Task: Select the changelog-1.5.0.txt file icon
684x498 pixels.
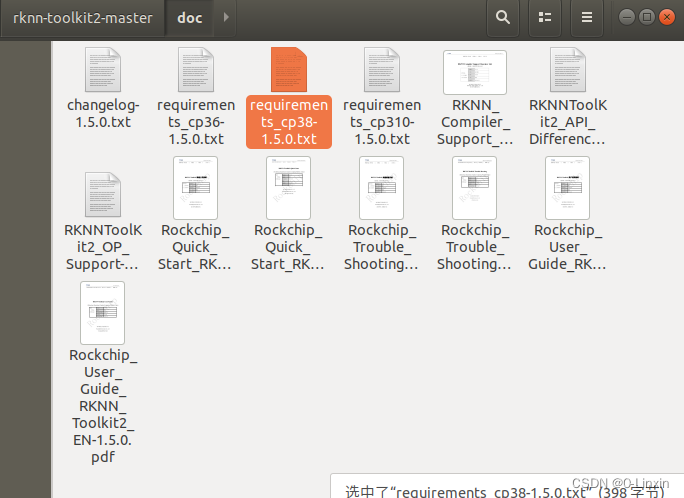Action: 103,70
